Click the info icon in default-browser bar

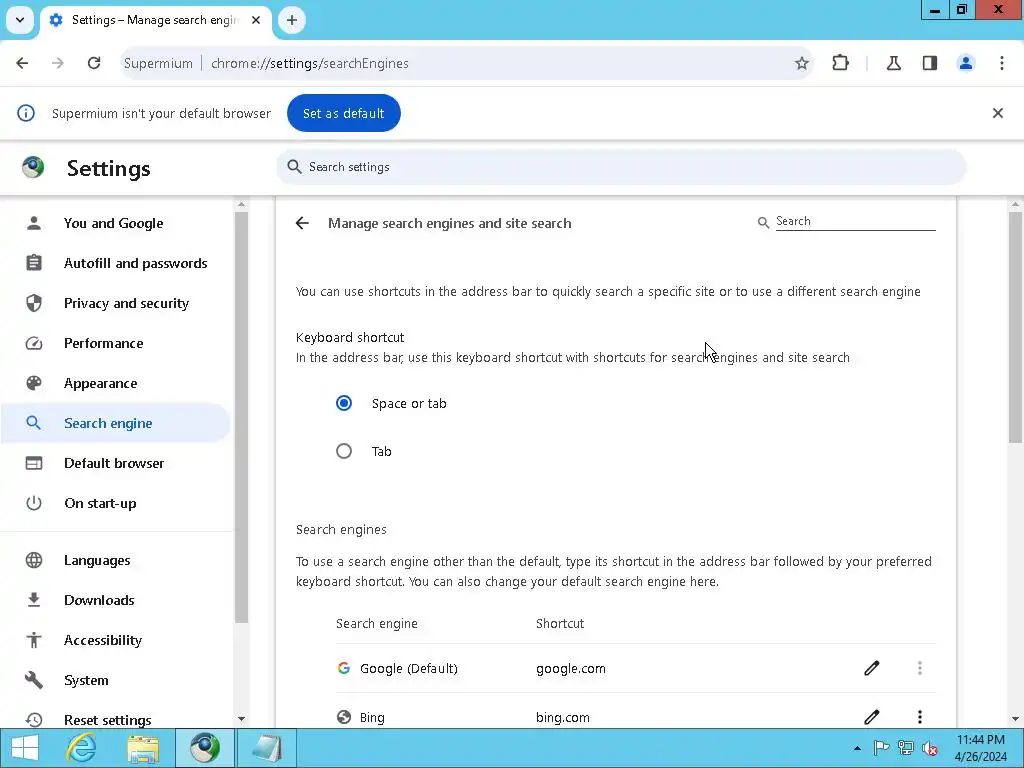tap(25, 113)
